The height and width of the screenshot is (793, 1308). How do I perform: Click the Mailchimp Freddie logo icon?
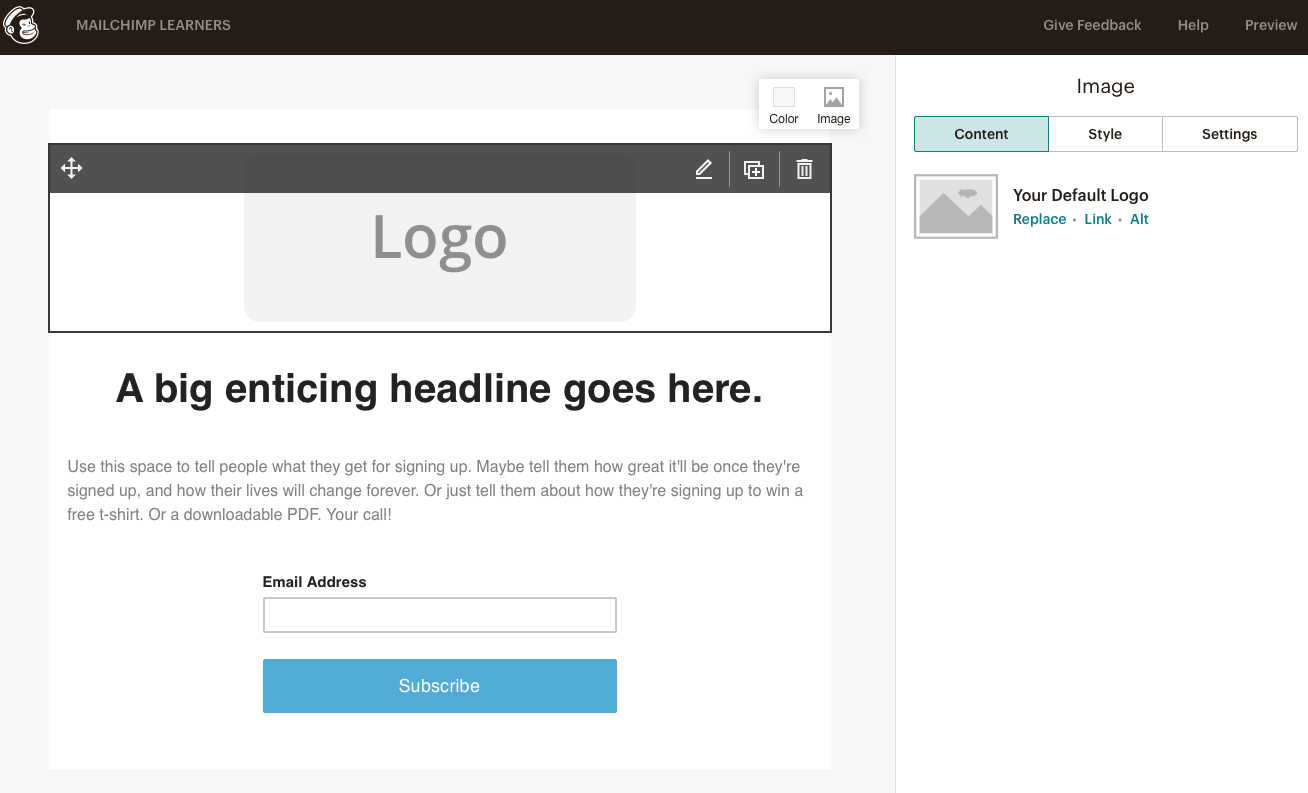coord(21,25)
